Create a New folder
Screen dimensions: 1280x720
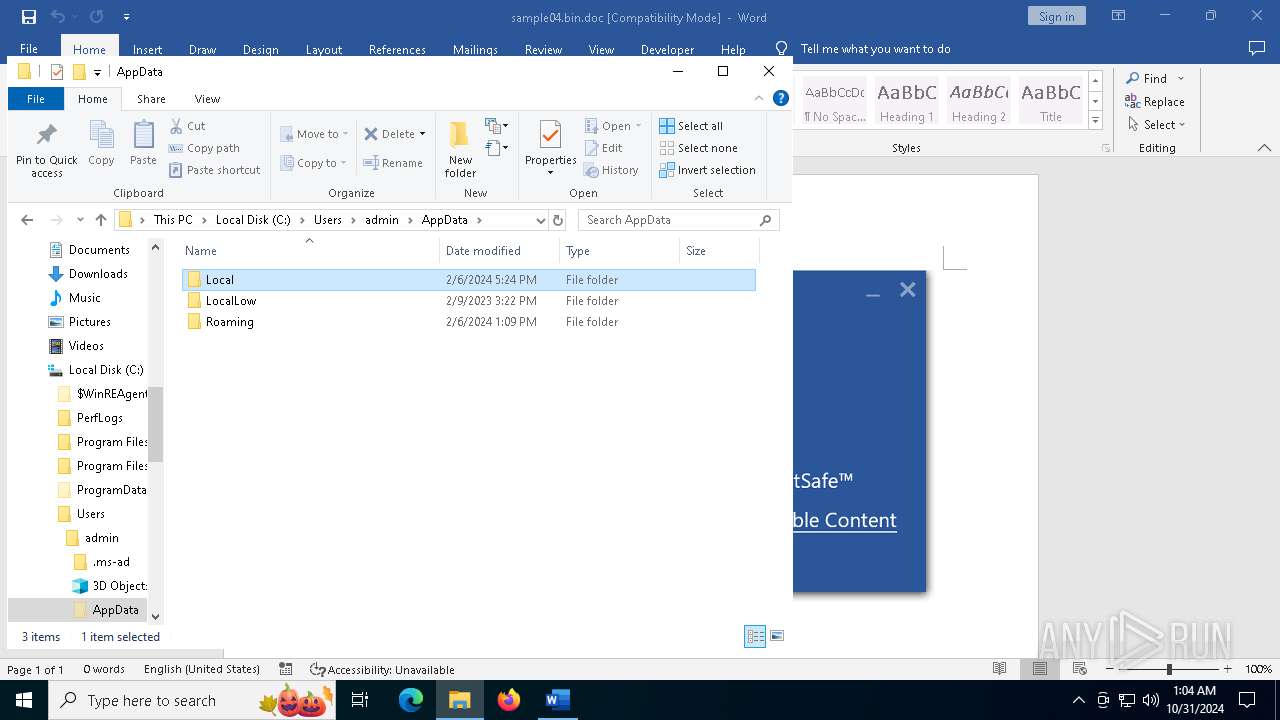point(460,148)
